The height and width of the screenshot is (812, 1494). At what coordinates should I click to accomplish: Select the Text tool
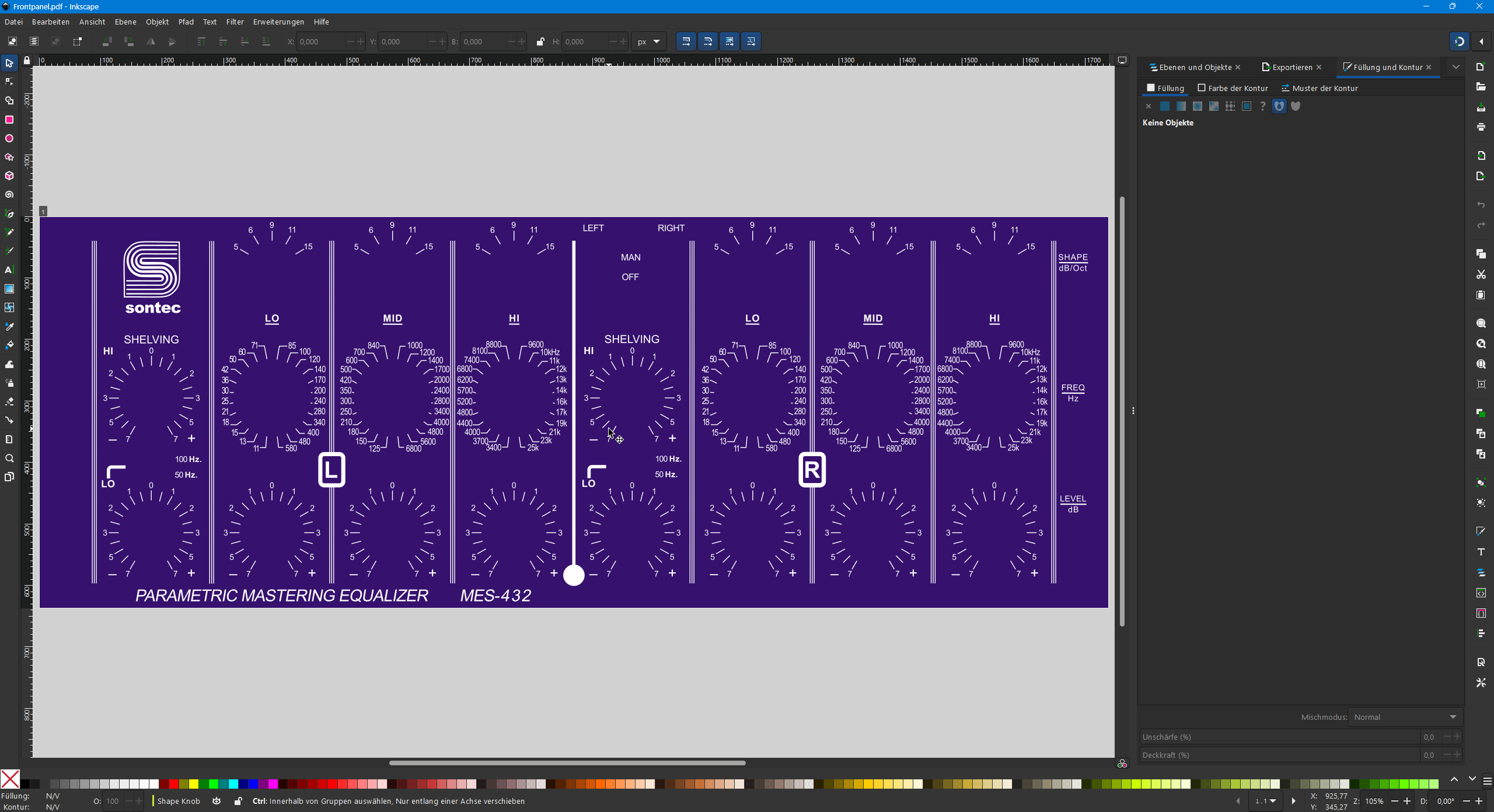point(9,270)
